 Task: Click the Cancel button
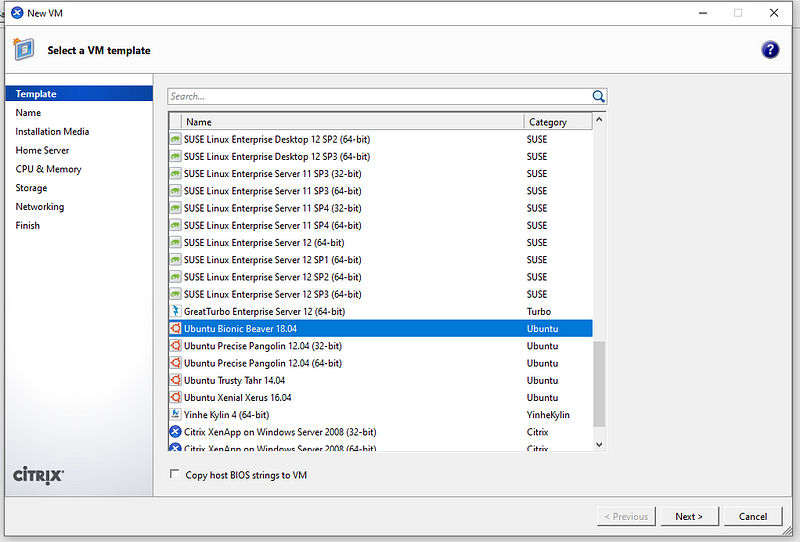(x=753, y=516)
